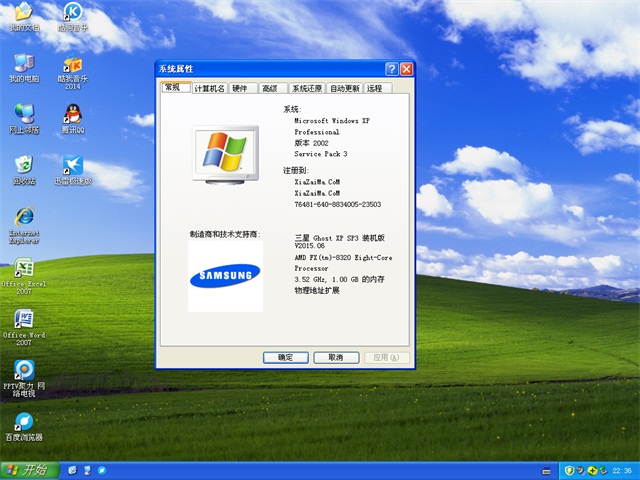Open the Office Excel 2007 shortcut
The width and height of the screenshot is (640, 480).
click(23, 268)
